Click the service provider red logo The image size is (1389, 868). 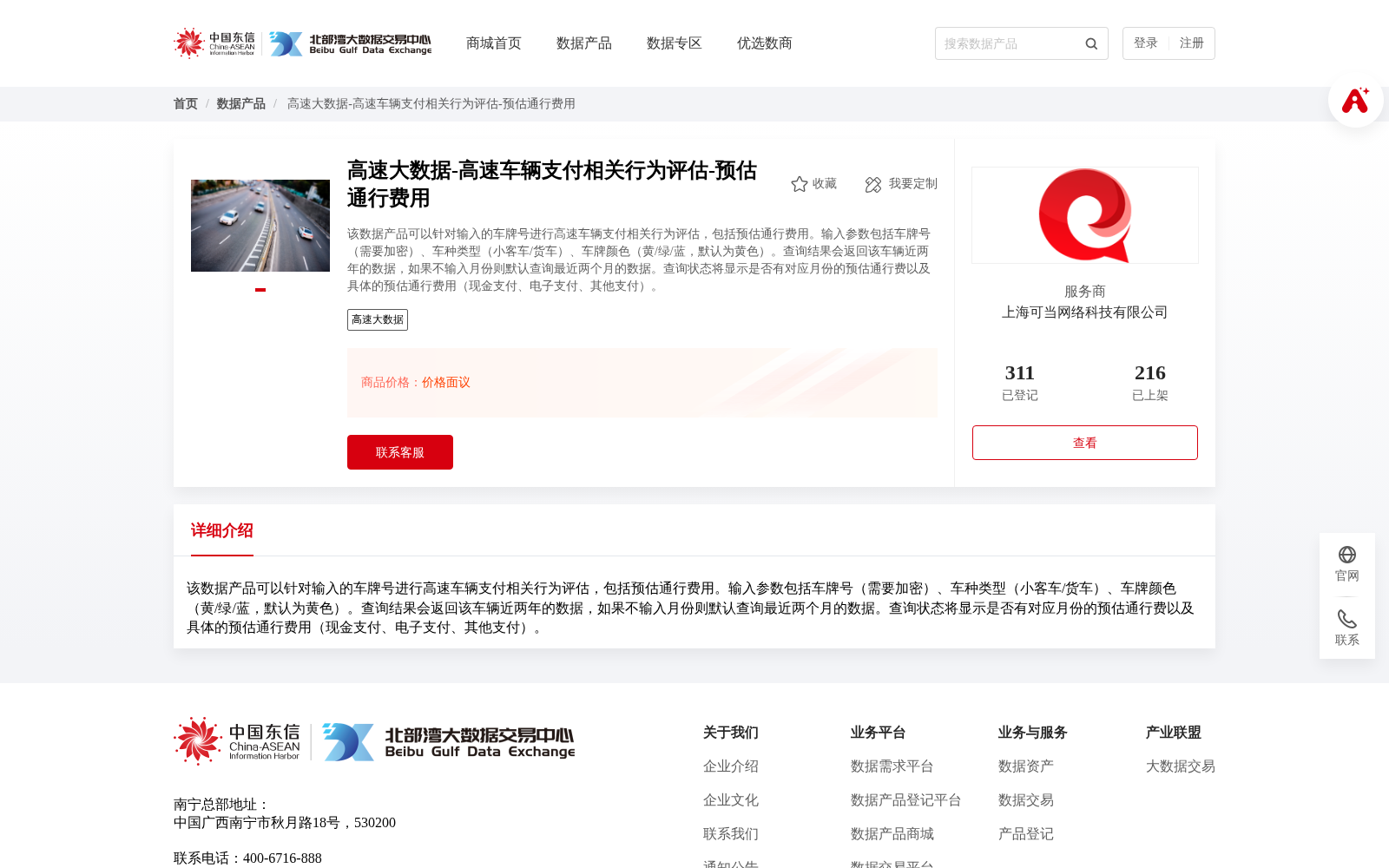[x=1085, y=215]
